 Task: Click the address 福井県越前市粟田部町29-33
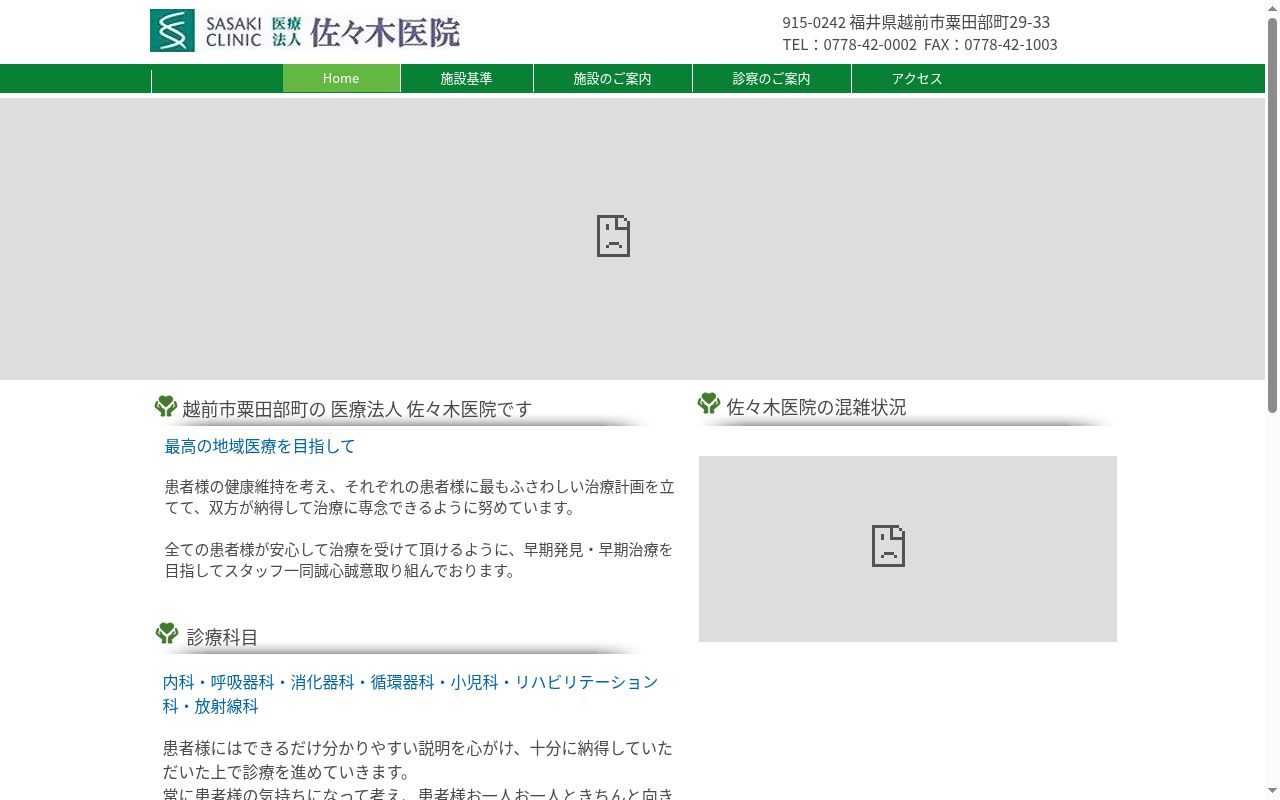[950, 22]
